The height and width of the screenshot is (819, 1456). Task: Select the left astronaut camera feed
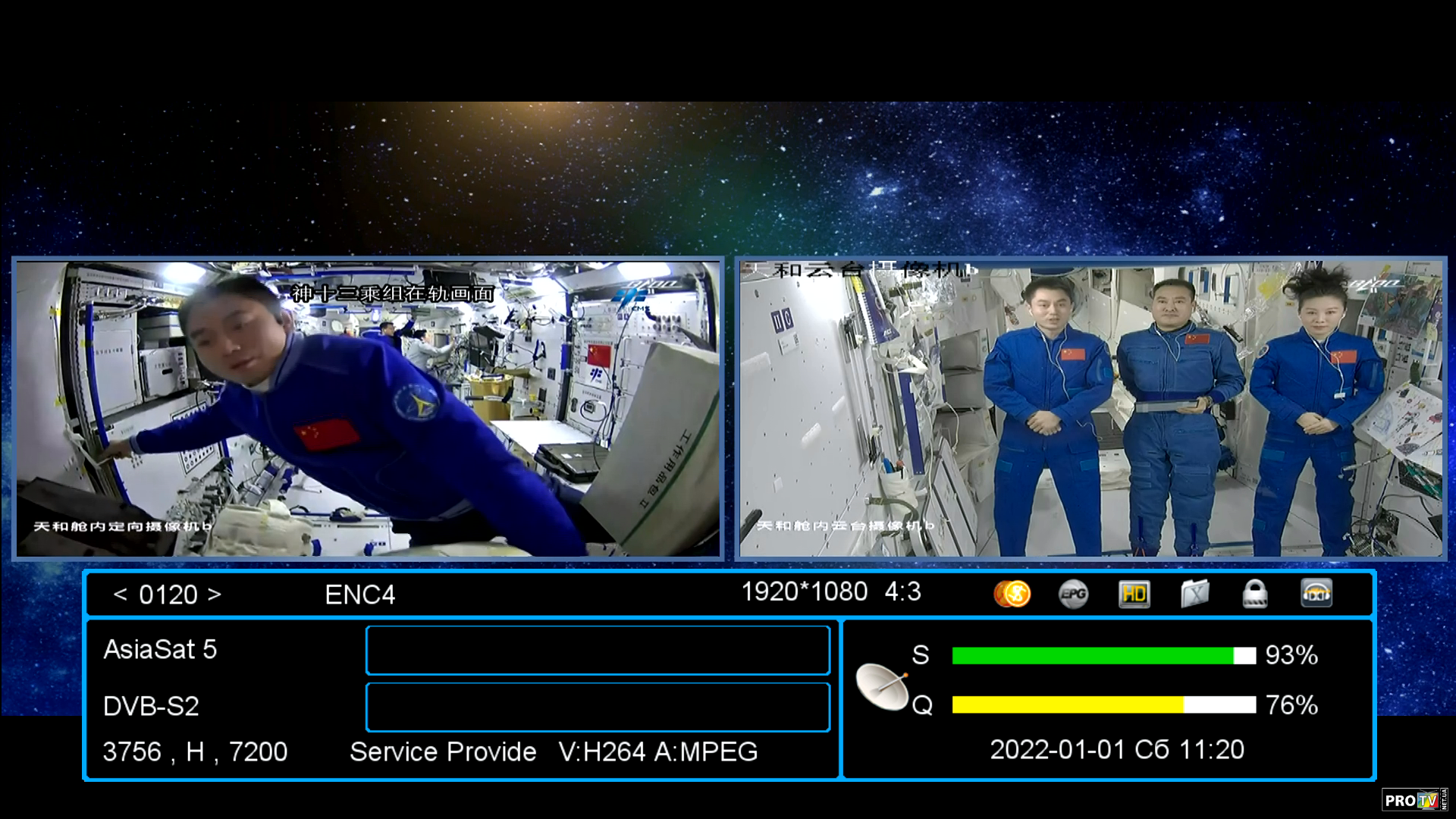pyautogui.click(x=368, y=409)
